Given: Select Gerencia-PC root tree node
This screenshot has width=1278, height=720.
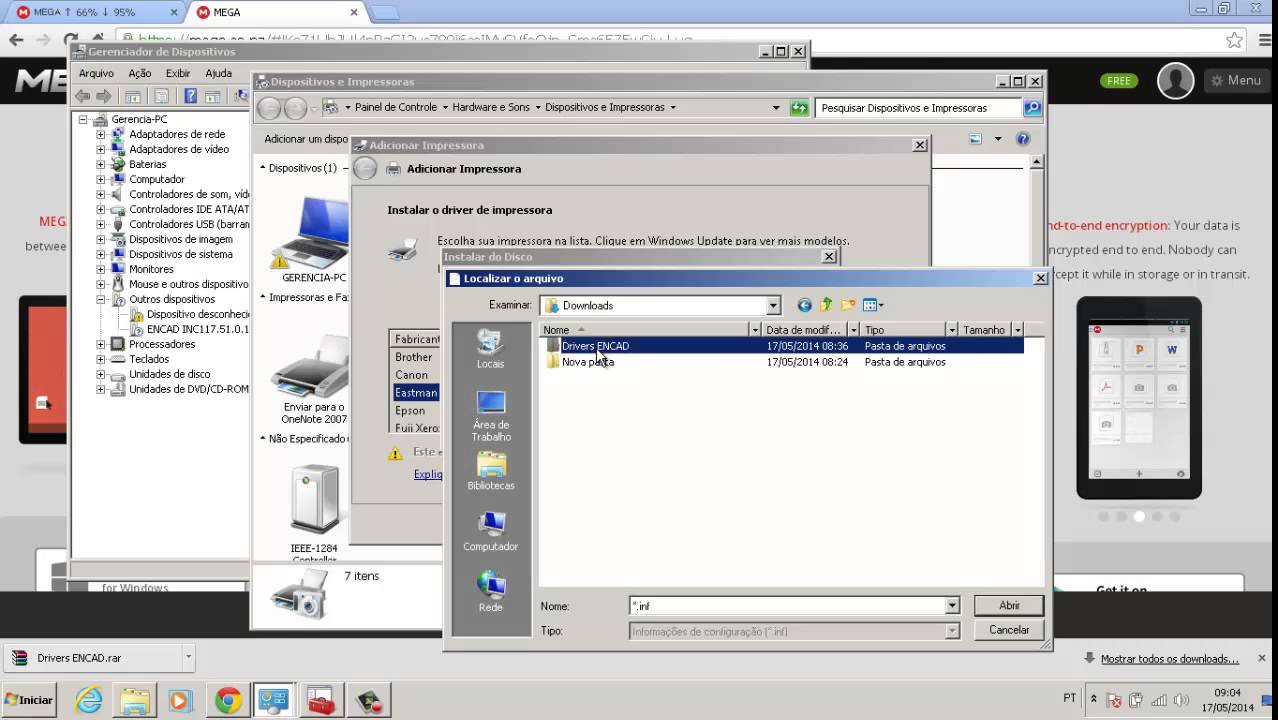Looking at the screenshot, I should point(139,119).
